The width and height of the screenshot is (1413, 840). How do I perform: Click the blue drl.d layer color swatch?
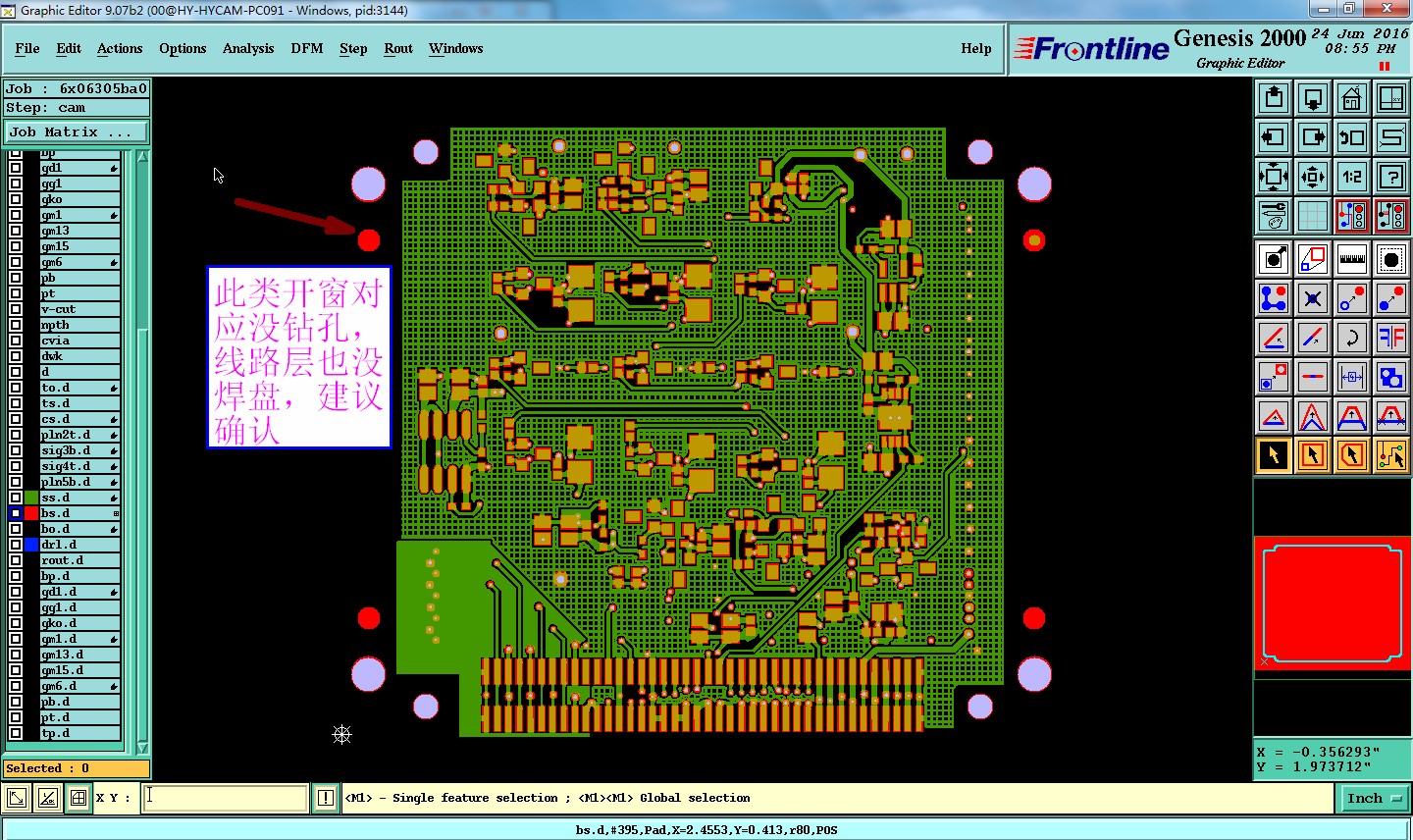[x=31, y=545]
